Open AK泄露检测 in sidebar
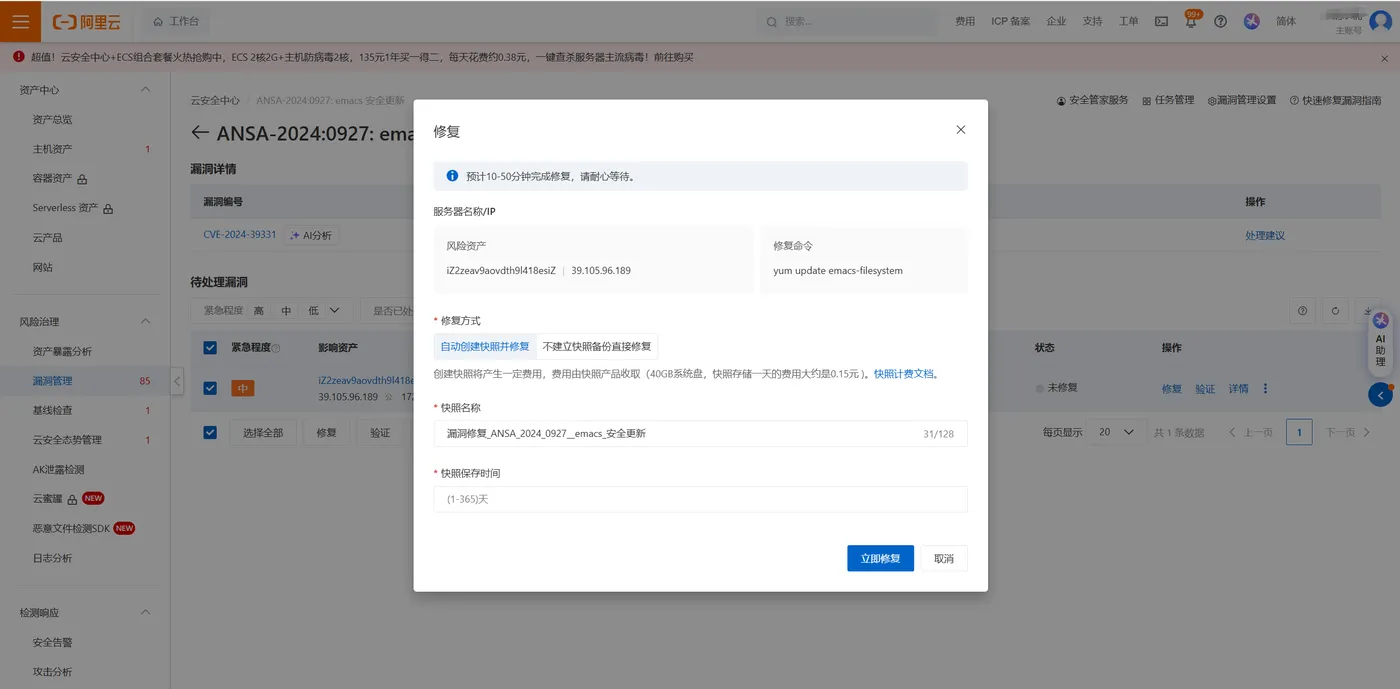1400x689 pixels. point(58,469)
